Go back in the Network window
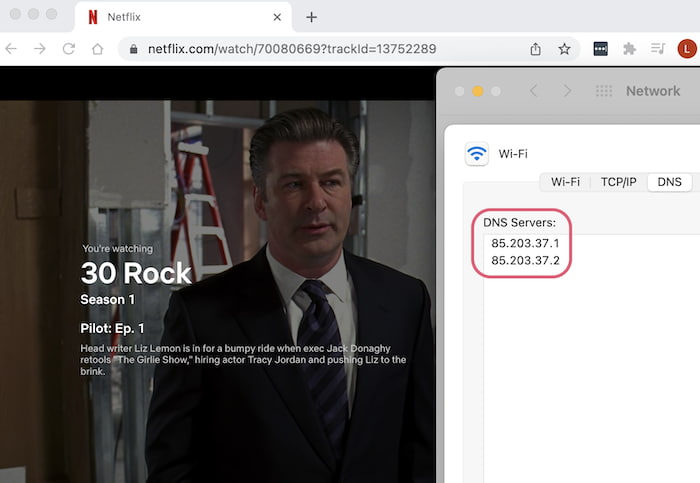The width and height of the screenshot is (700, 483). 533,91
